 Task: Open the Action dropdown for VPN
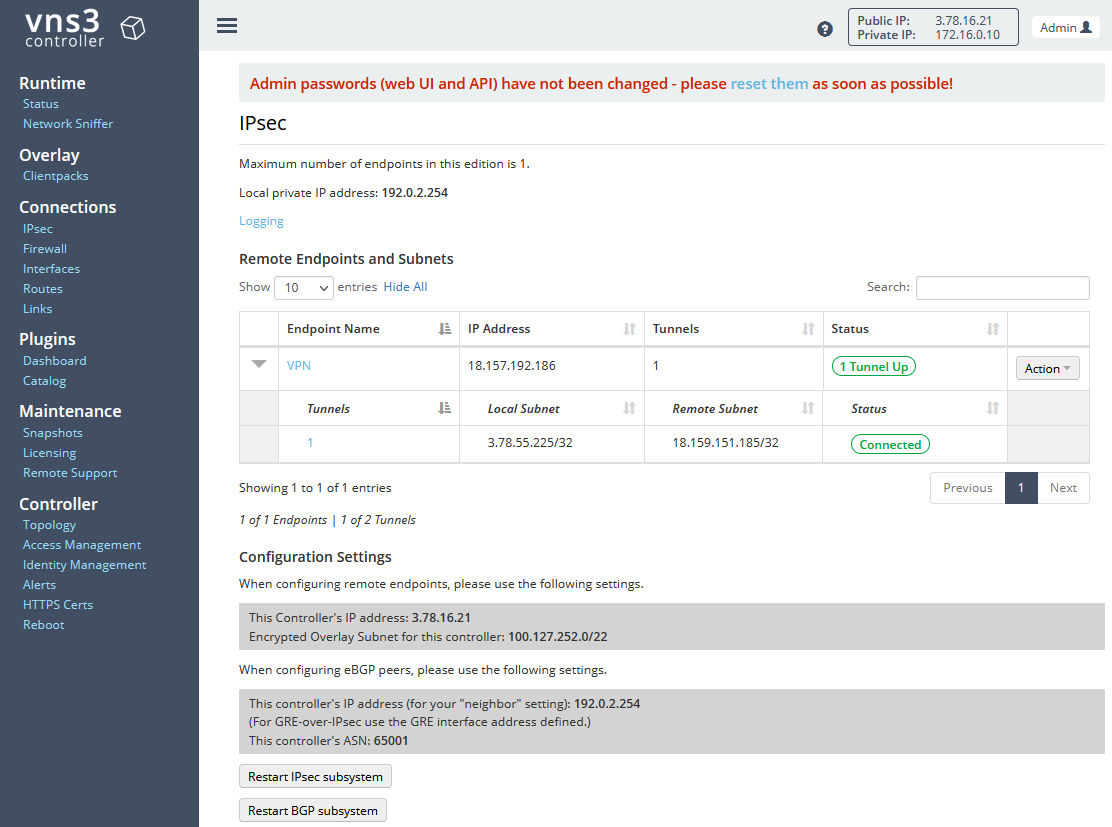click(1047, 369)
